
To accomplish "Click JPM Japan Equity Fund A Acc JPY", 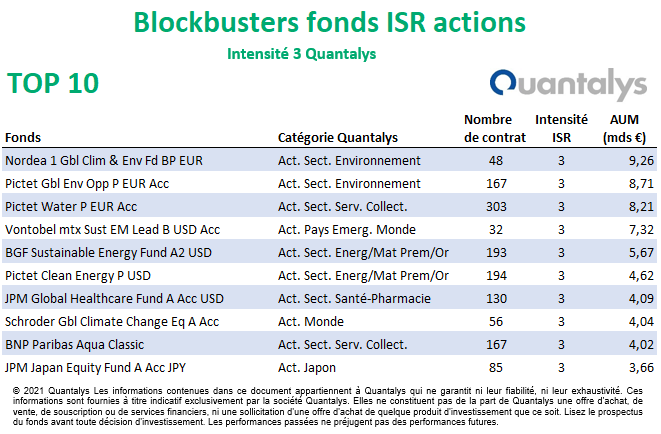I will pyautogui.click(x=95, y=367).
